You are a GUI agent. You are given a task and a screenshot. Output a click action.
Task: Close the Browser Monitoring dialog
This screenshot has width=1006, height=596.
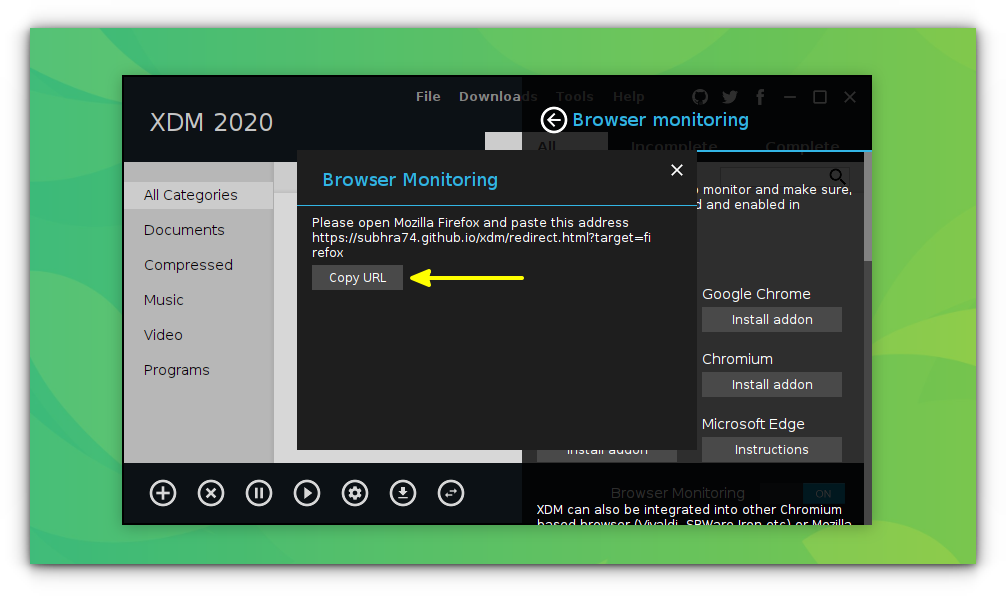point(677,170)
